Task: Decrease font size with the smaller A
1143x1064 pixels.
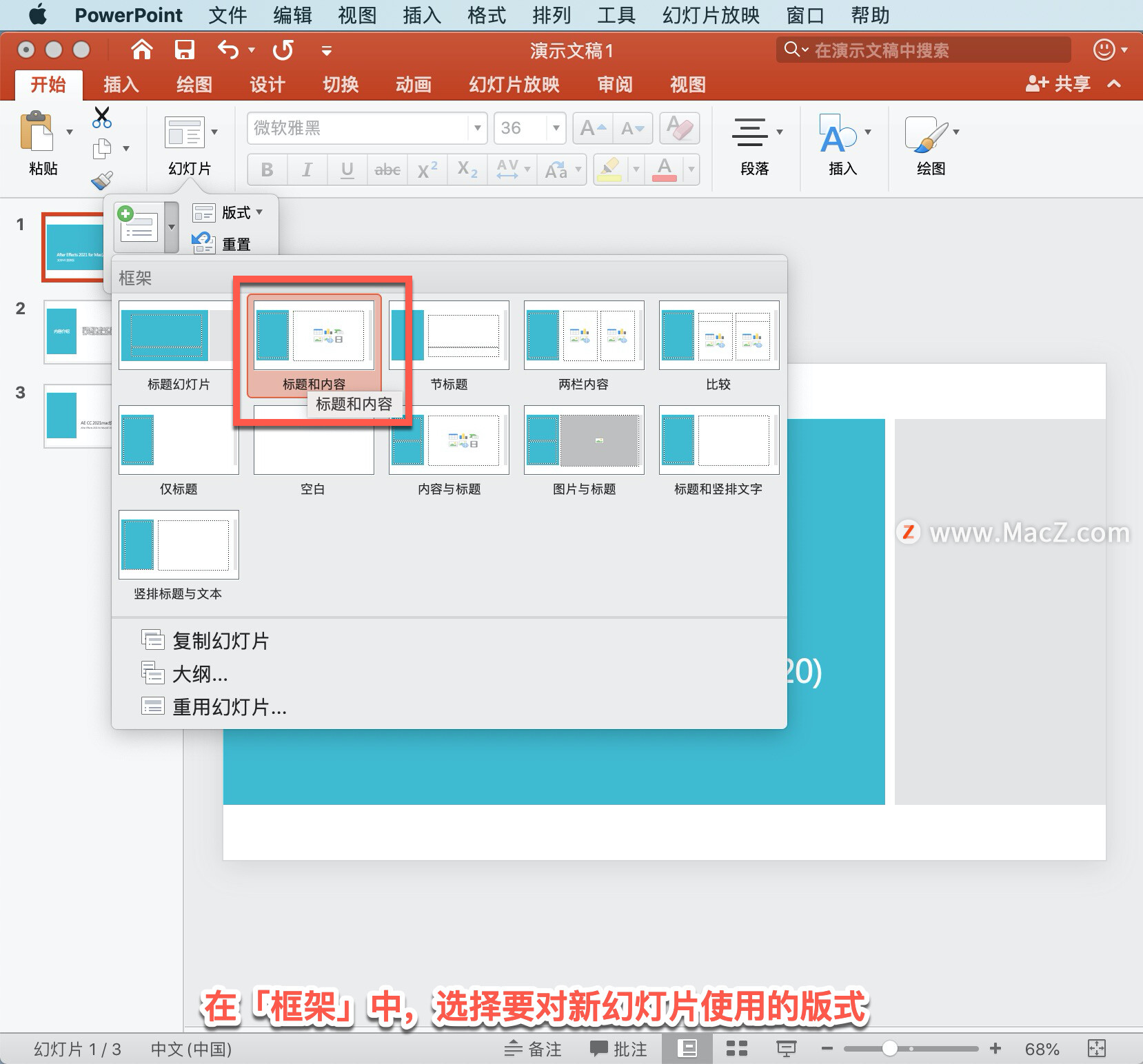Action: pyautogui.click(x=632, y=128)
